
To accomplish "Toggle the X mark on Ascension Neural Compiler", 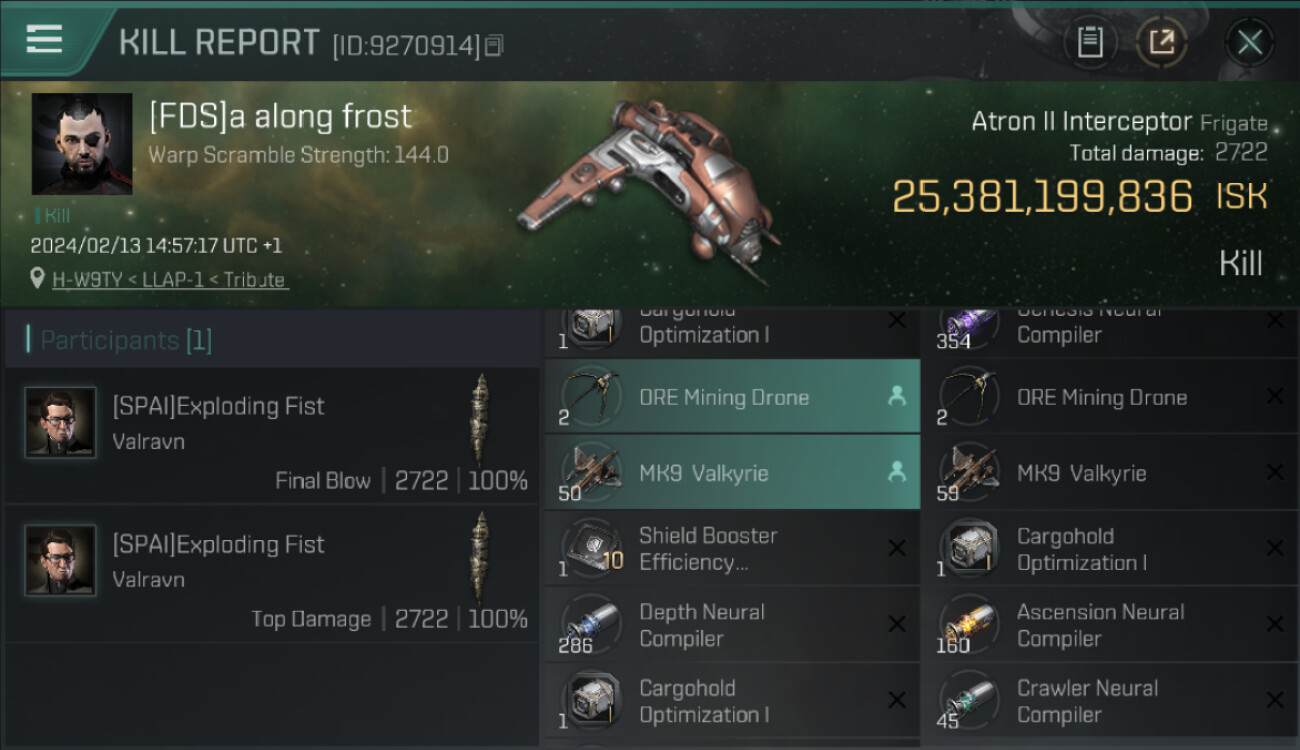I will tap(1274, 624).
